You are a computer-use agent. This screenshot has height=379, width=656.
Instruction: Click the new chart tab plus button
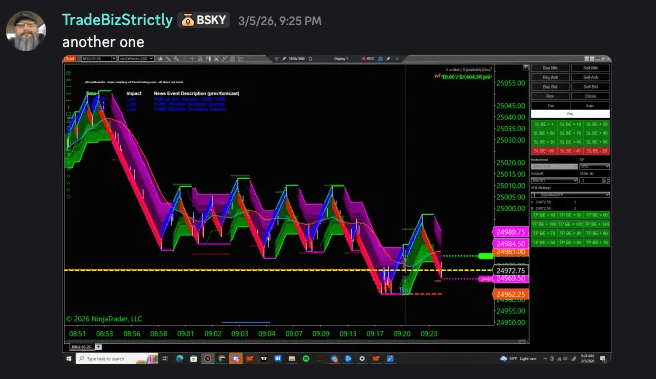point(98,347)
